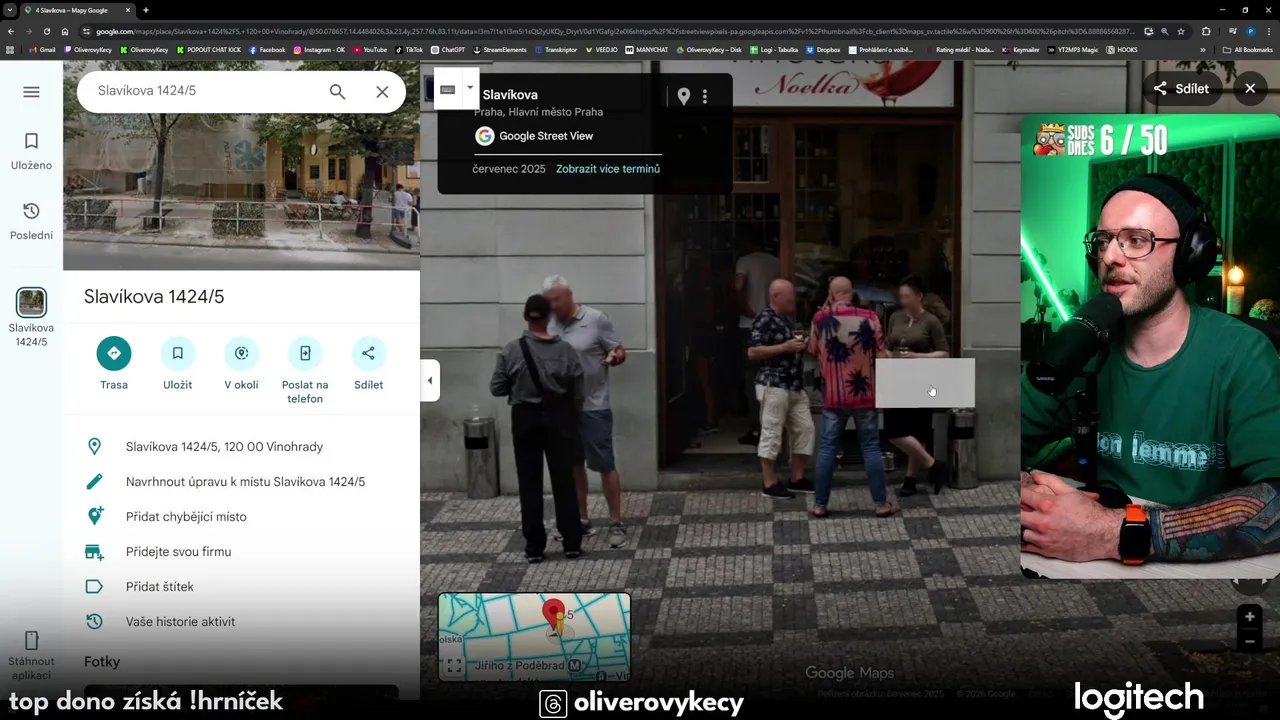The height and width of the screenshot is (720, 1280).
Task: Open All Bookmarks folder
Action: [1248, 49]
